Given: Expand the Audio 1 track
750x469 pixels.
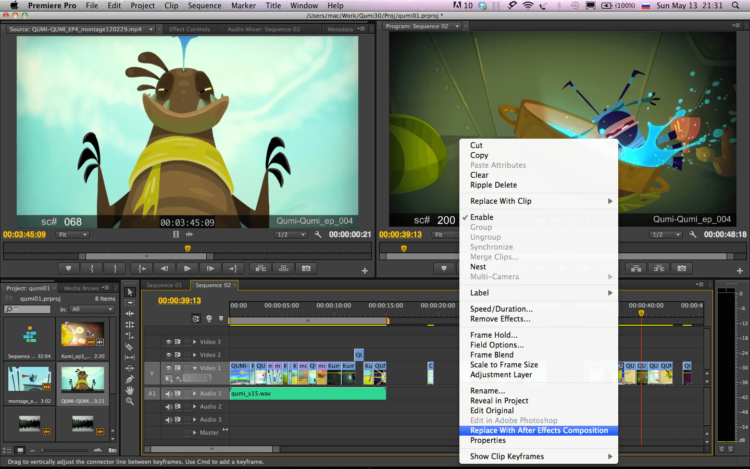Looking at the screenshot, I should [x=194, y=393].
